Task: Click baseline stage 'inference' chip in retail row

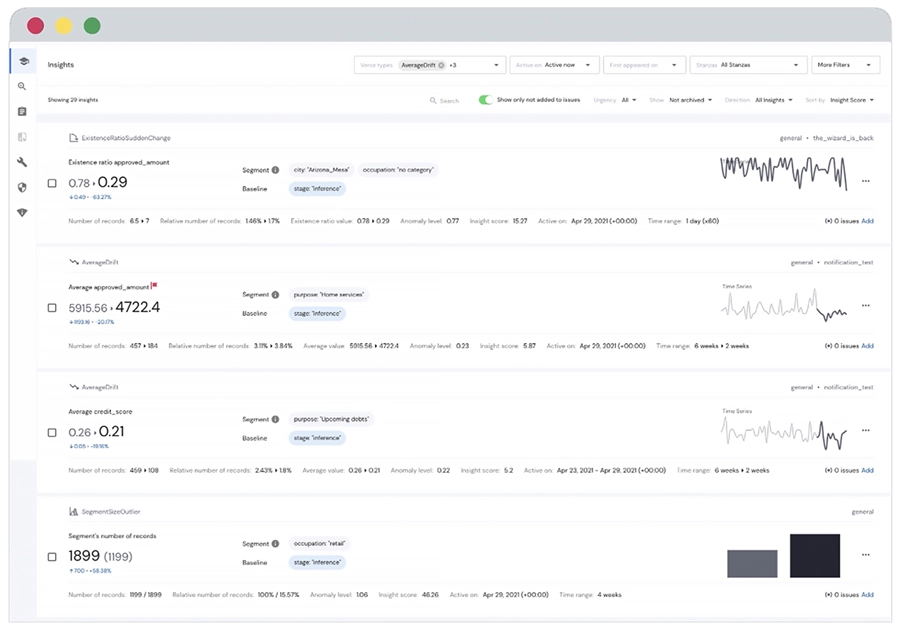Action: 317,562
